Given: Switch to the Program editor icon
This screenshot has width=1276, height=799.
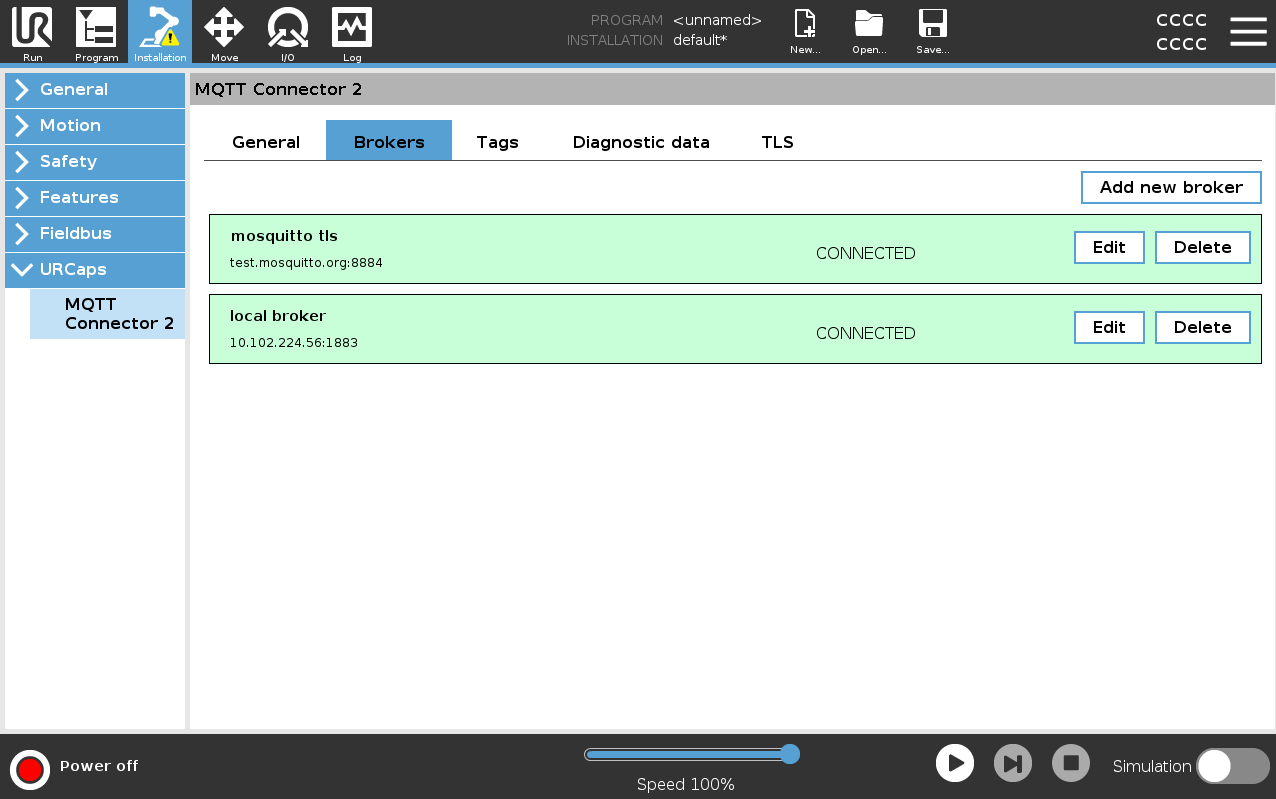Looking at the screenshot, I should 96,30.
